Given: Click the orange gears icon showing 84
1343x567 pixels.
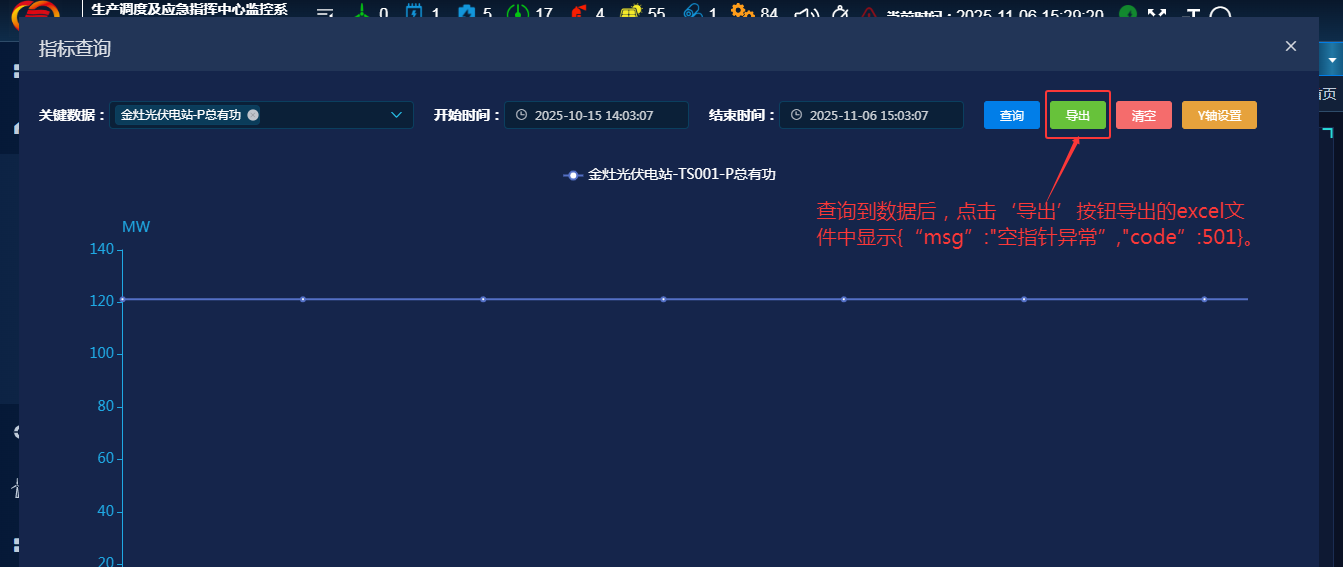Looking at the screenshot, I should tap(742, 12).
